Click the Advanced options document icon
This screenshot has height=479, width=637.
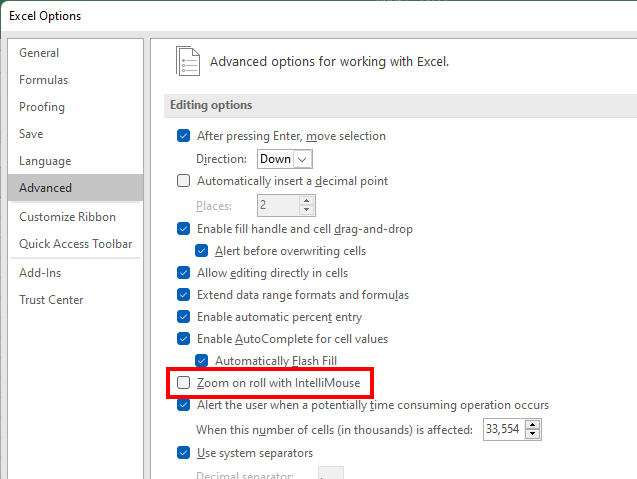coord(188,61)
